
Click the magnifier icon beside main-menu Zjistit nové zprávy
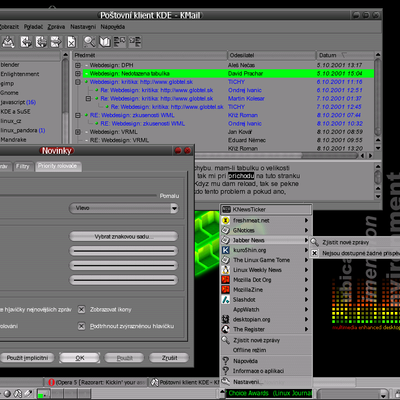[x=226, y=340]
